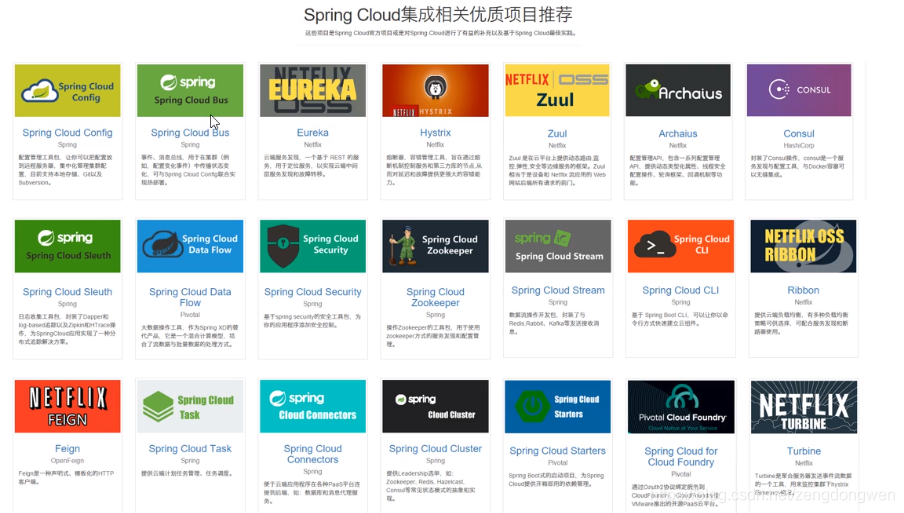Click the Spring Cloud Bus logo image
Viewport: 904px width, 513px height.
190,90
